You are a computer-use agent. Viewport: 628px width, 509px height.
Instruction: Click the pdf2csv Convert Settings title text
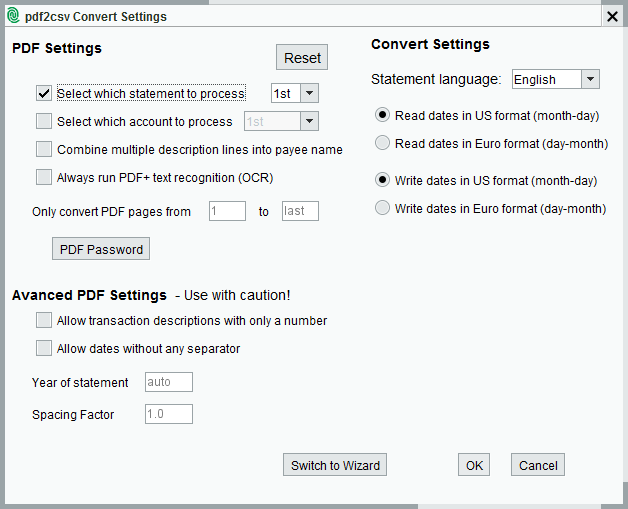[x=96, y=17]
